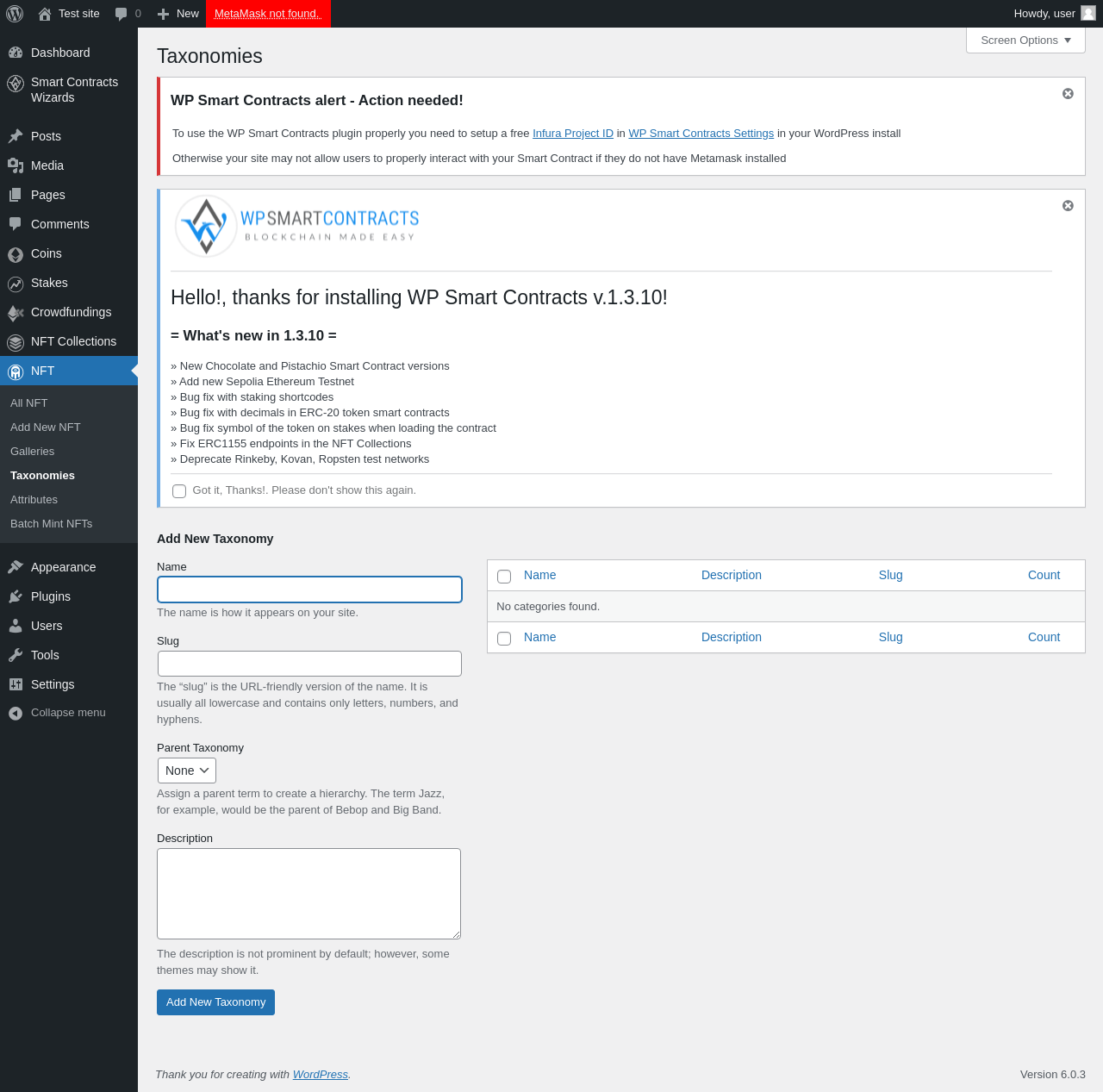Focus the Slug input field

(x=309, y=664)
